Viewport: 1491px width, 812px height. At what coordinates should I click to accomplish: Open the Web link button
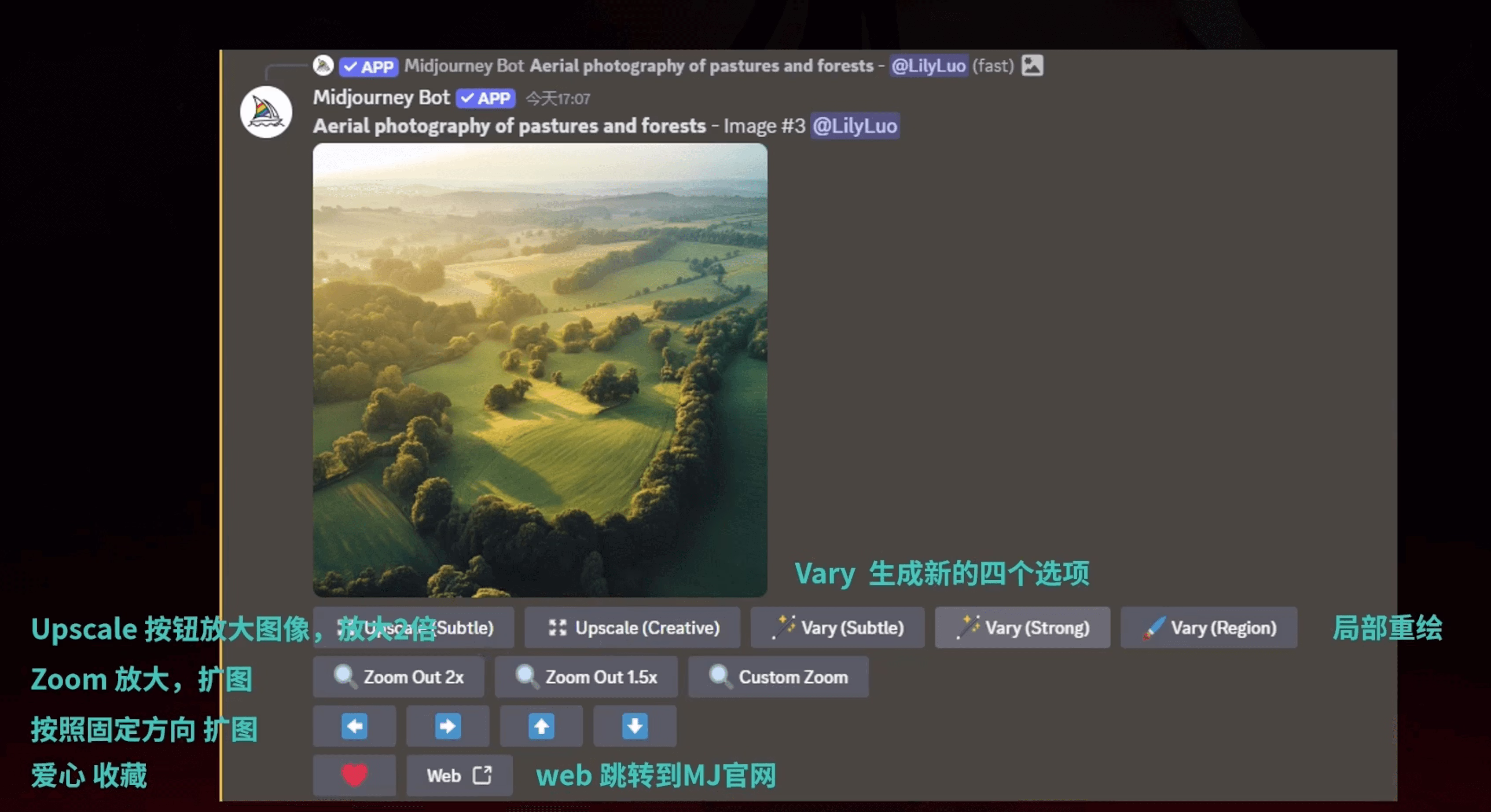point(459,775)
